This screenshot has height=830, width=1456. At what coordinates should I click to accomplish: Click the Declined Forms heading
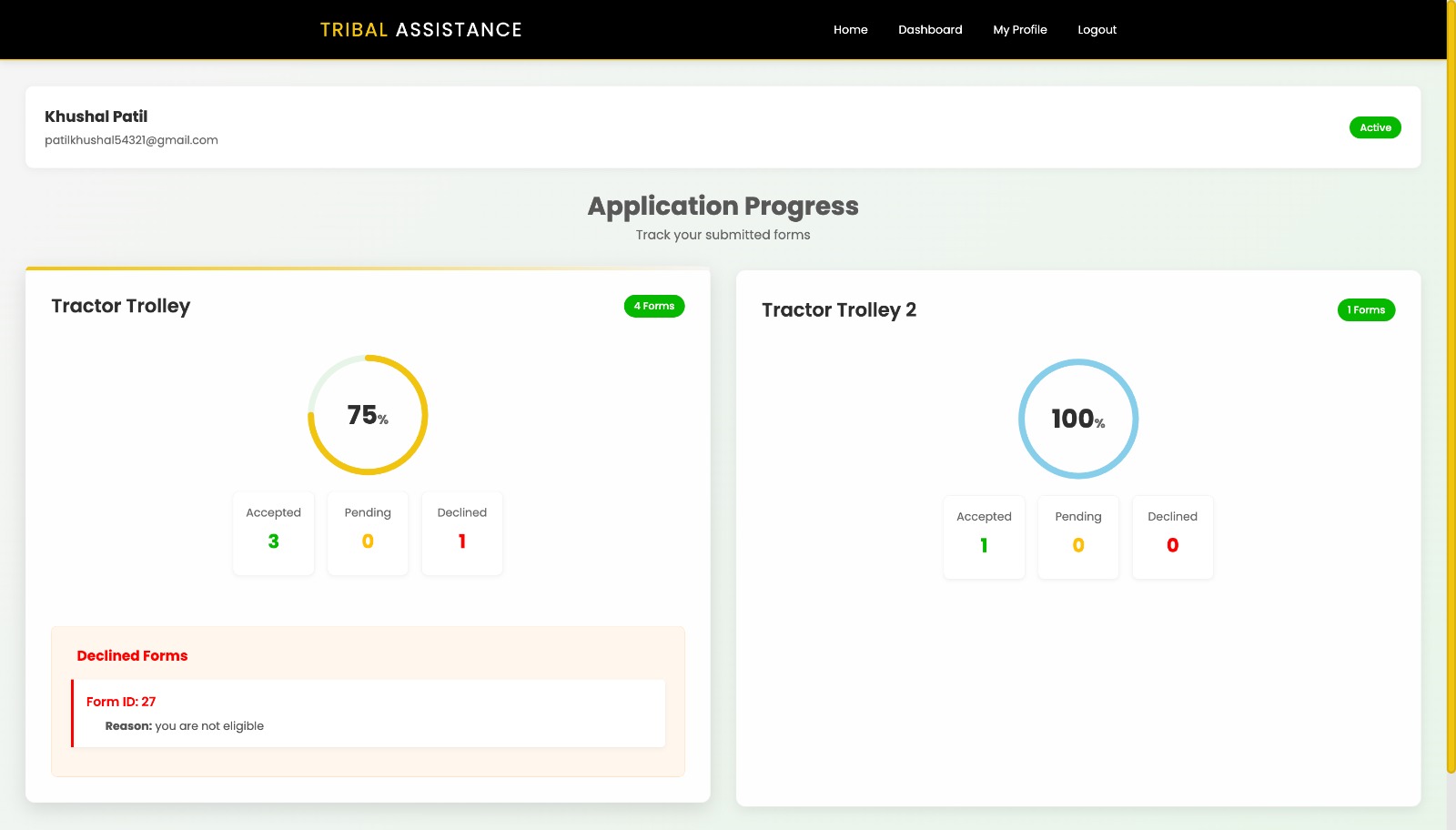click(132, 655)
